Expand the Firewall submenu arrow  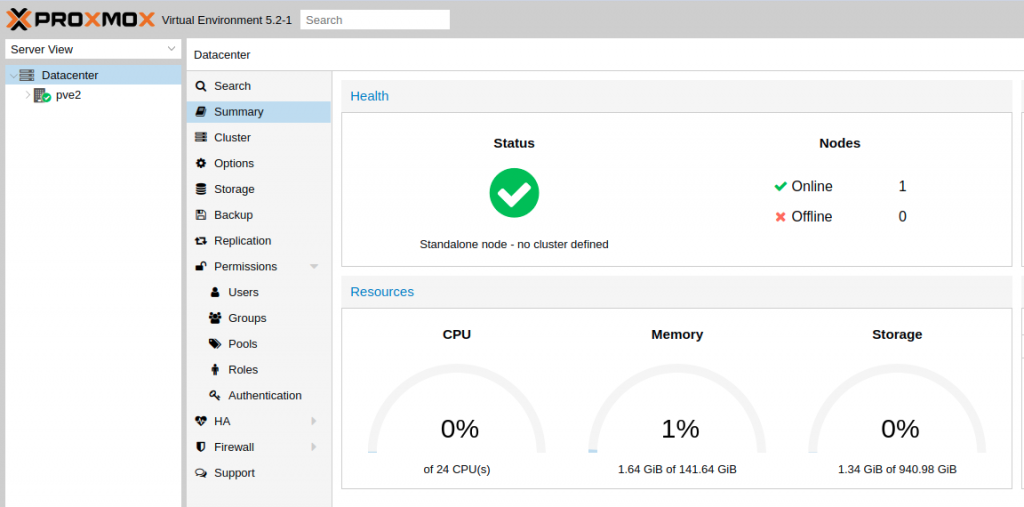click(314, 447)
